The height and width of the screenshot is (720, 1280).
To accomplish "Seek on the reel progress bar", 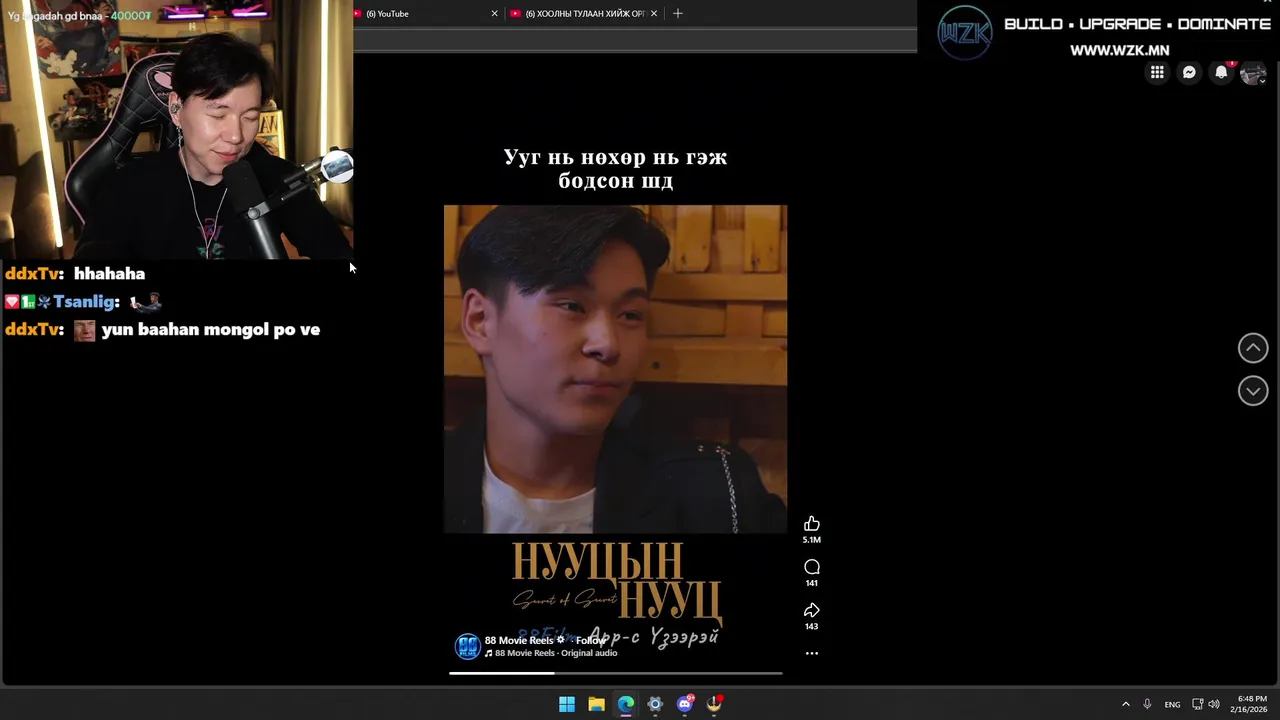I will [615, 673].
